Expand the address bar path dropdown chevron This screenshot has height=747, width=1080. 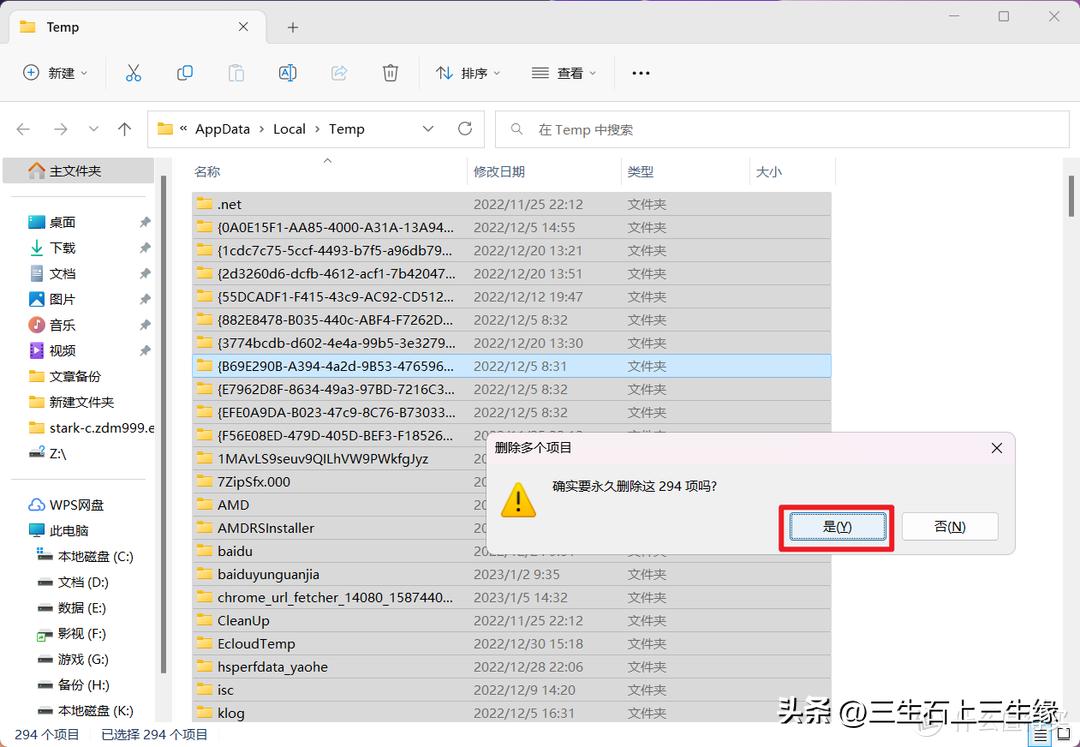428,128
